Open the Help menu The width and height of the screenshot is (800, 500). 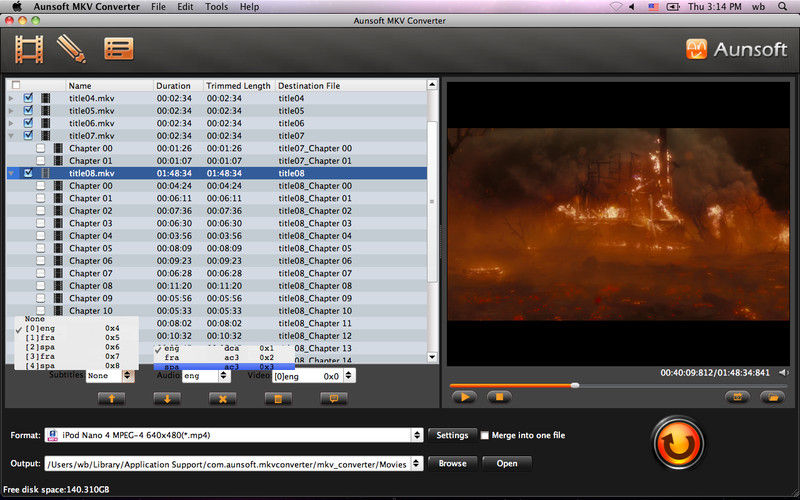click(x=249, y=7)
